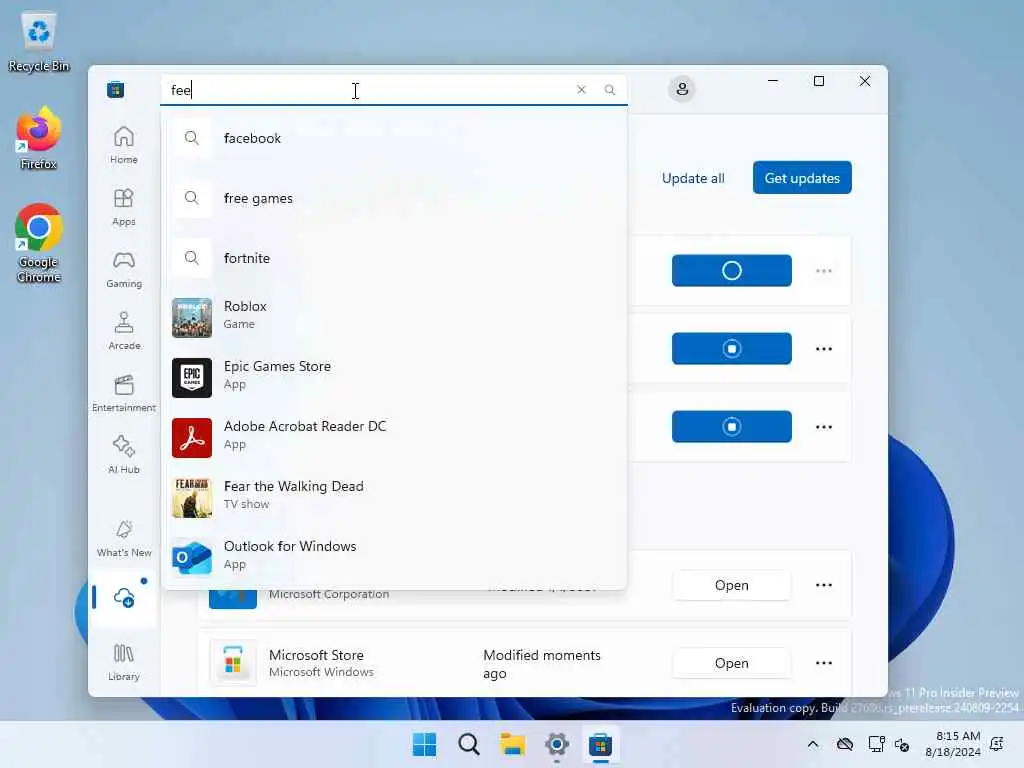Choose Fear the Walking Dead suggestion

(x=394, y=498)
